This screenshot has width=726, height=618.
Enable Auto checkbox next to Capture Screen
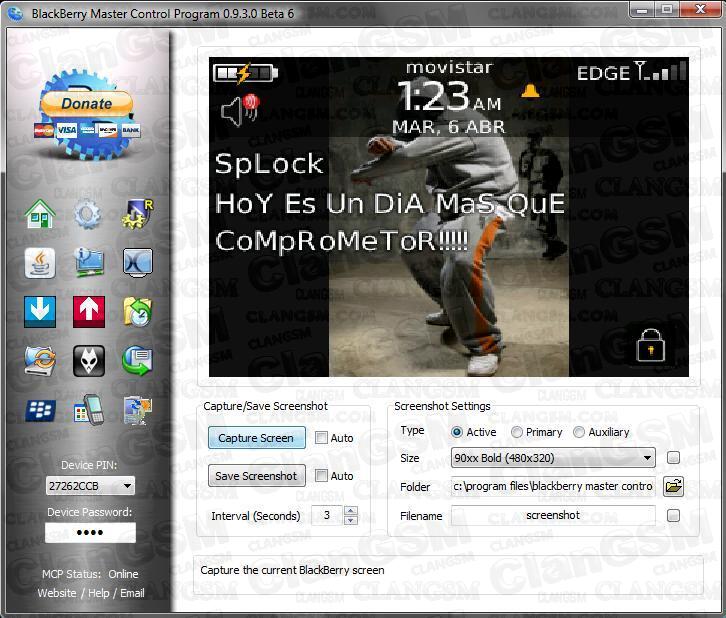click(x=321, y=437)
